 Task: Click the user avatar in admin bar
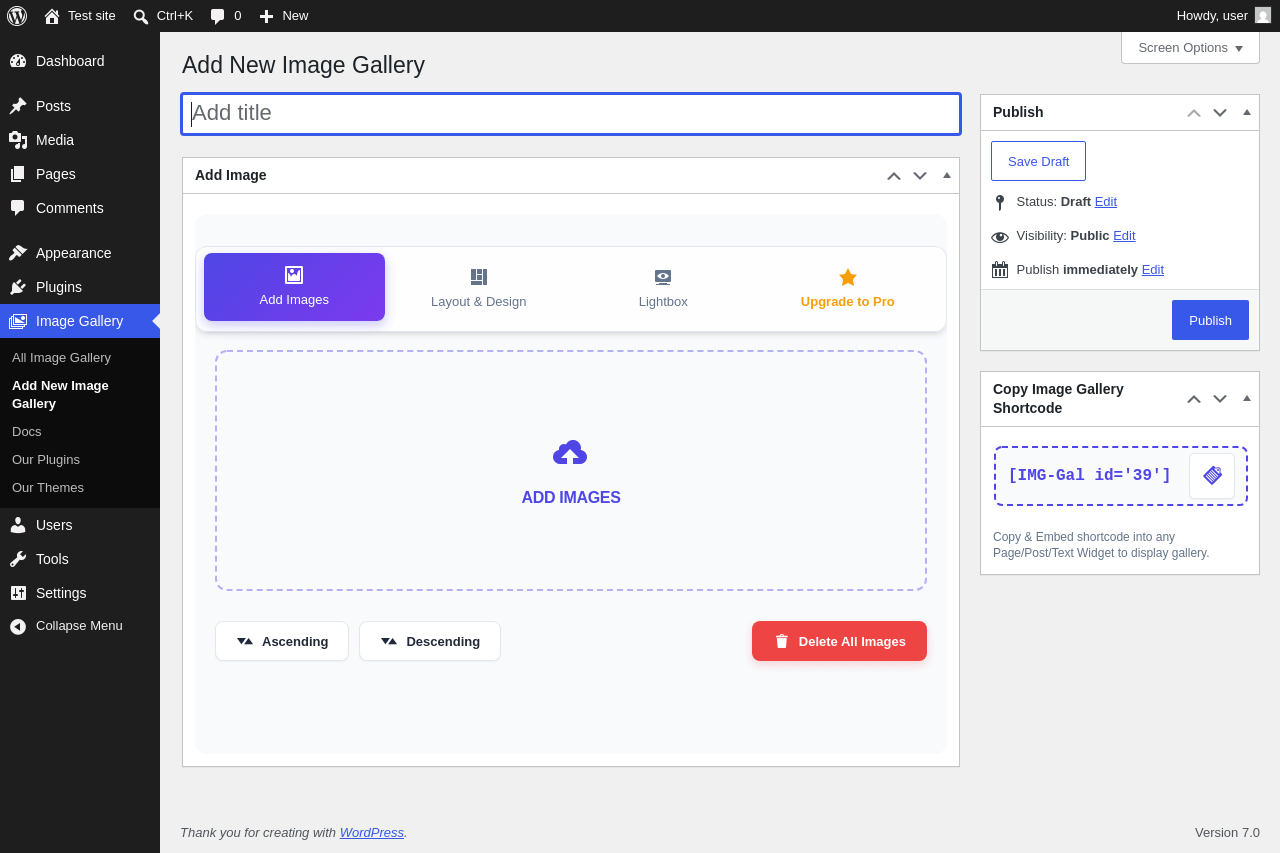1263,16
